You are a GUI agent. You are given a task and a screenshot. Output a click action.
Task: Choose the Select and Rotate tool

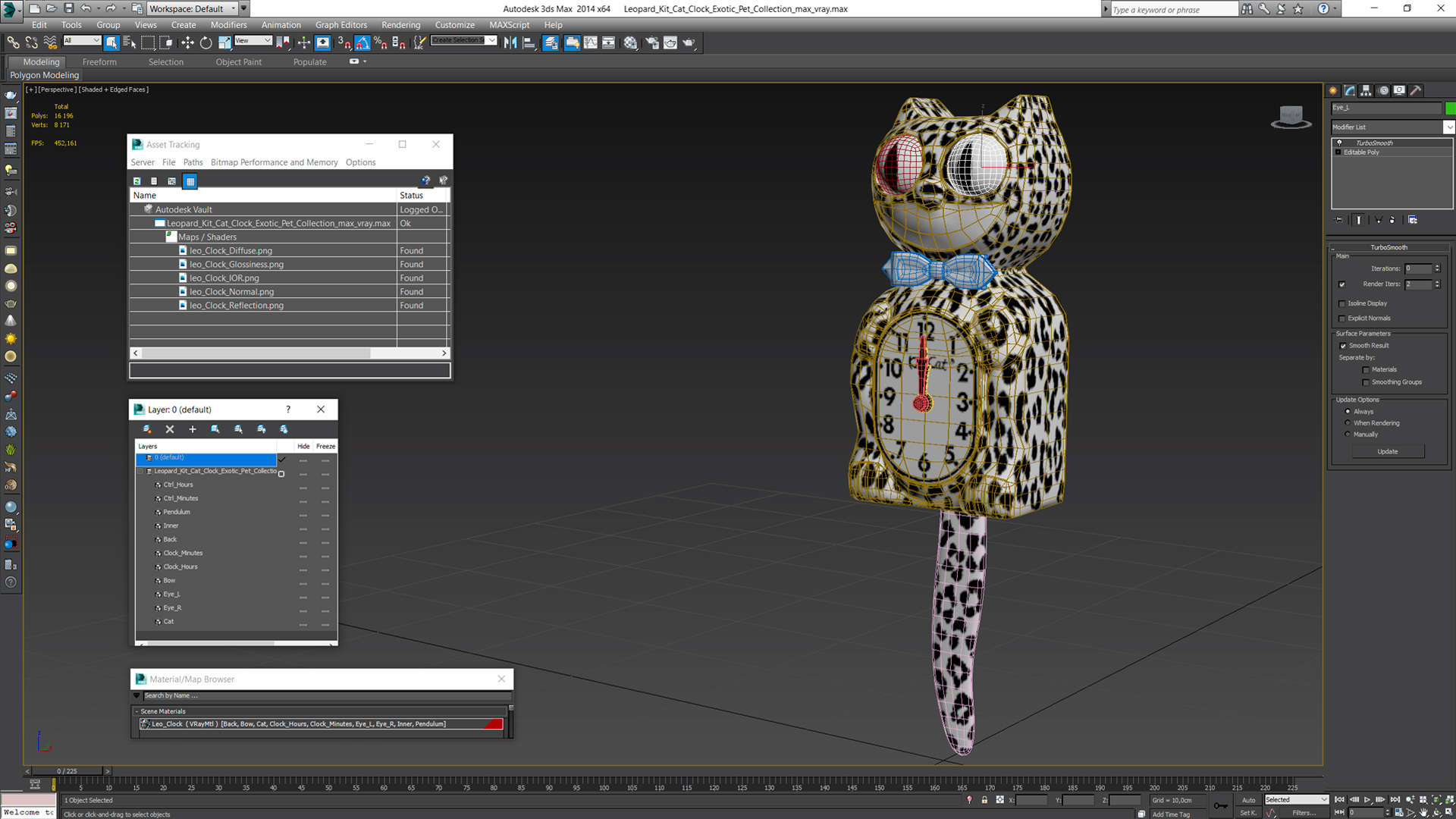coord(206,42)
